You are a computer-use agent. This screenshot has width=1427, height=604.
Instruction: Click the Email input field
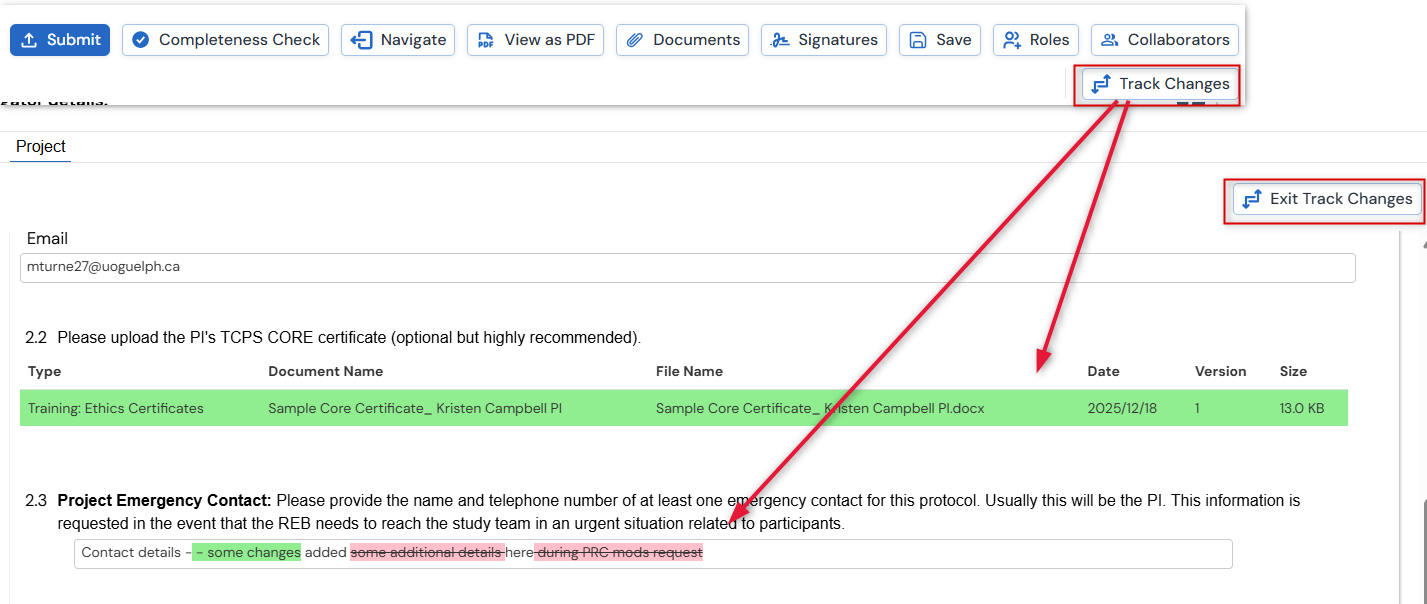click(x=687, y=268)
